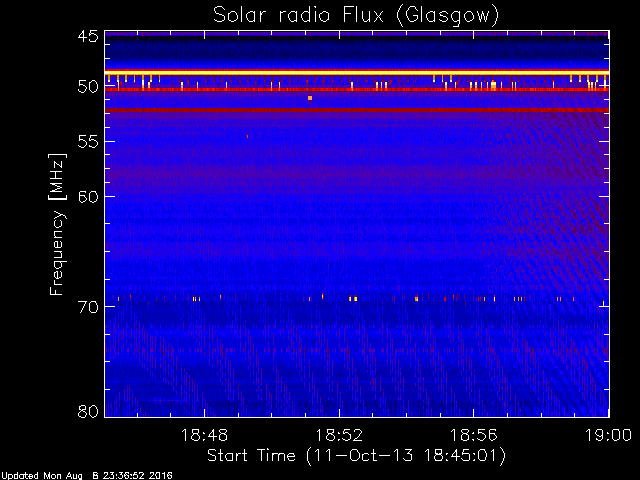
Task: Click the orange square spot near 51 MHz
Action: click(x=310, y=98)
